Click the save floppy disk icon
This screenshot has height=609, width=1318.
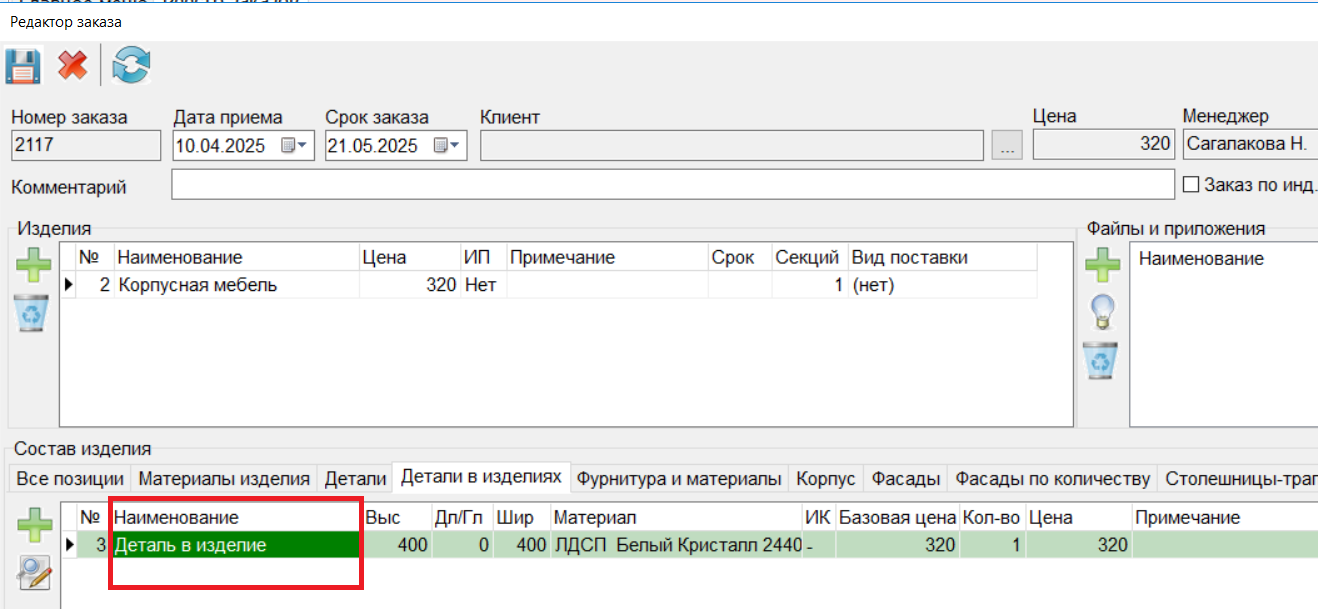tap(22, 67)
